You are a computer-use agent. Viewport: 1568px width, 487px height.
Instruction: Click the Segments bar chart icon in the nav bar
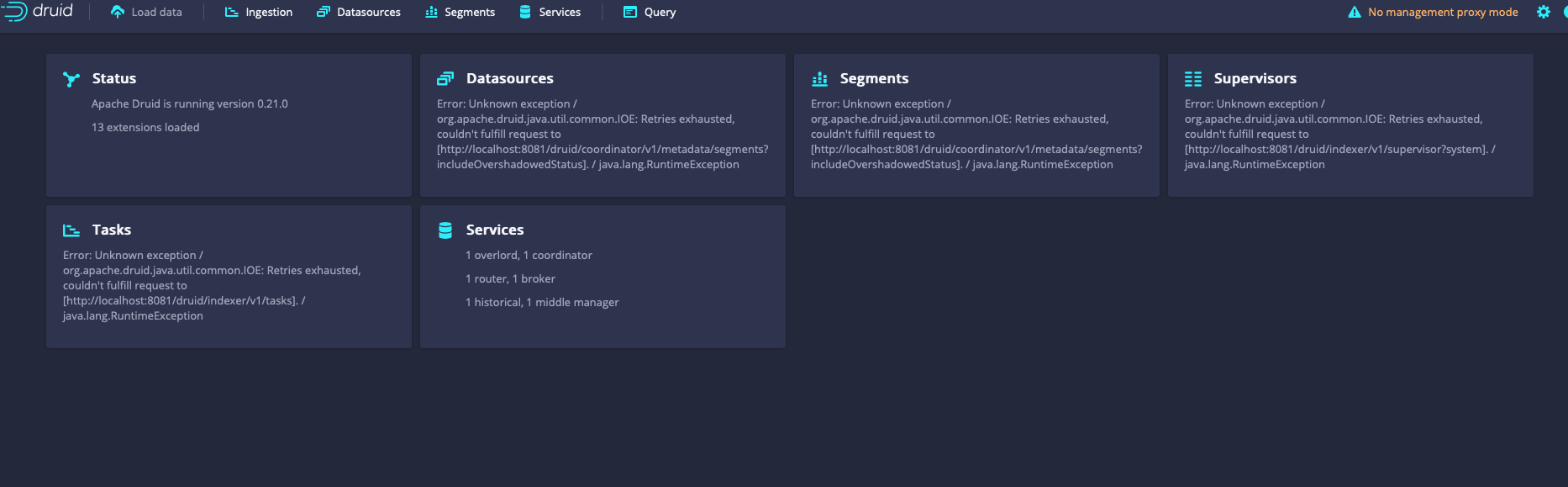pyautogui.click(x=431, y=12)
